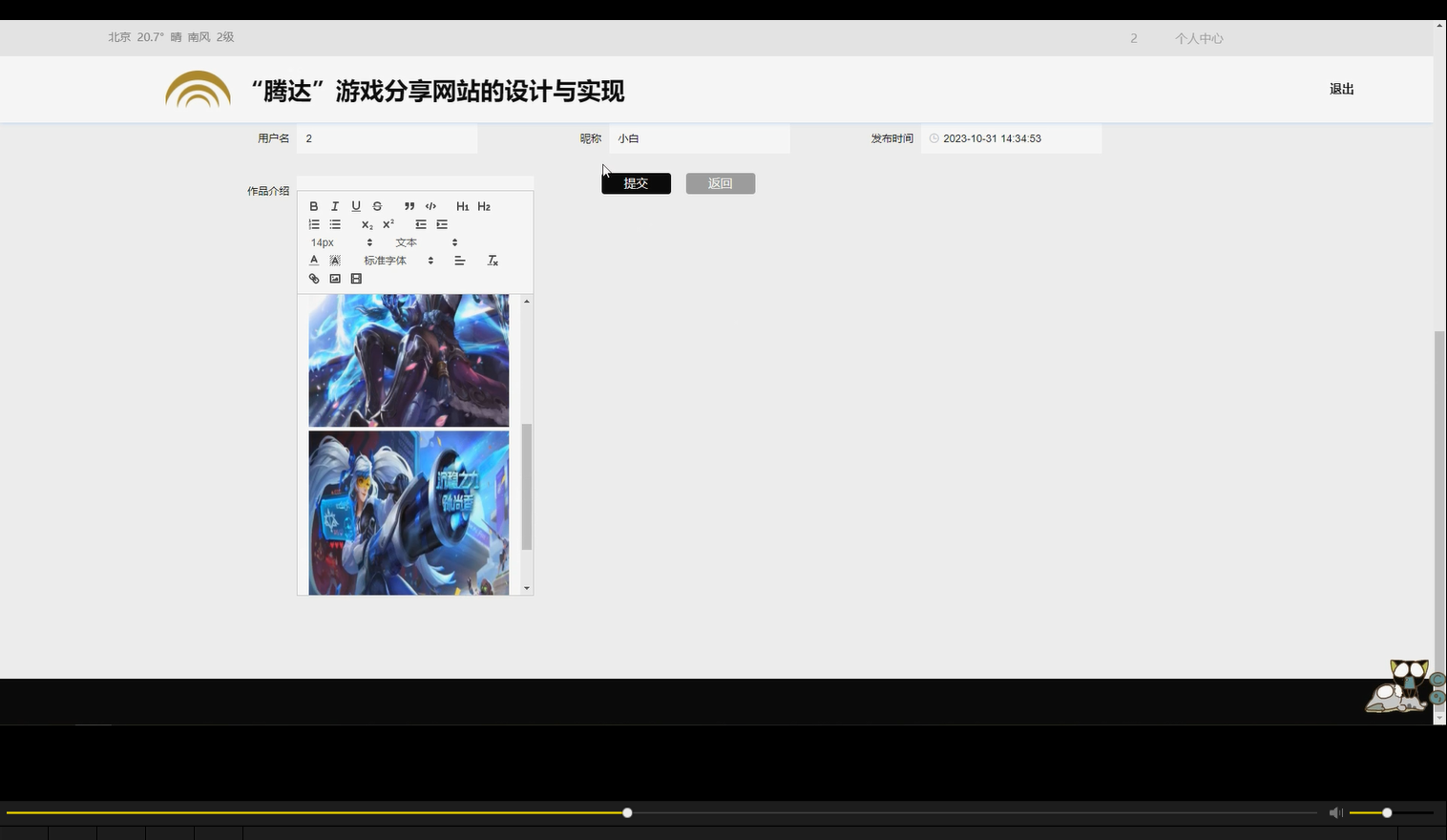The width and height of the screenshot is (1447, 840).
Task: Insert a blockquote with the quote icon
Action: coord(409,206)
